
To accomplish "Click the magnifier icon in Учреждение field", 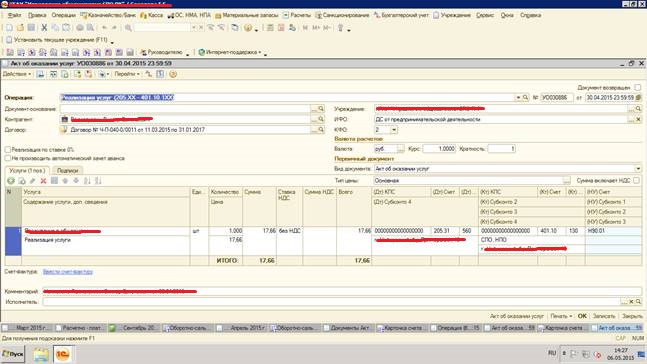I will [x=638, y=109].
